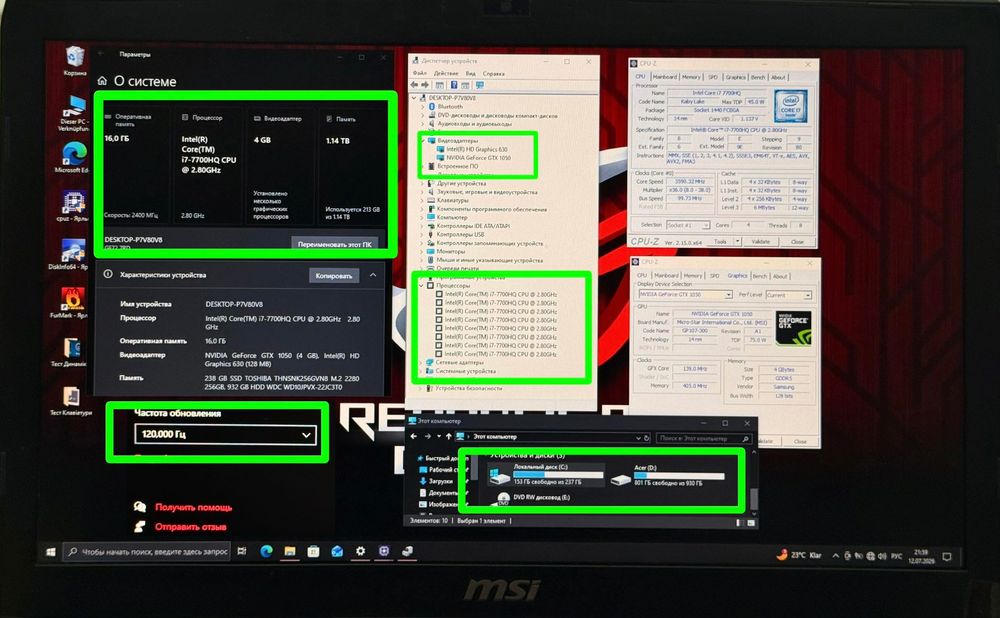Open File Explorer from the taskbar
The image size is (1000, 618).
[290, 551]
